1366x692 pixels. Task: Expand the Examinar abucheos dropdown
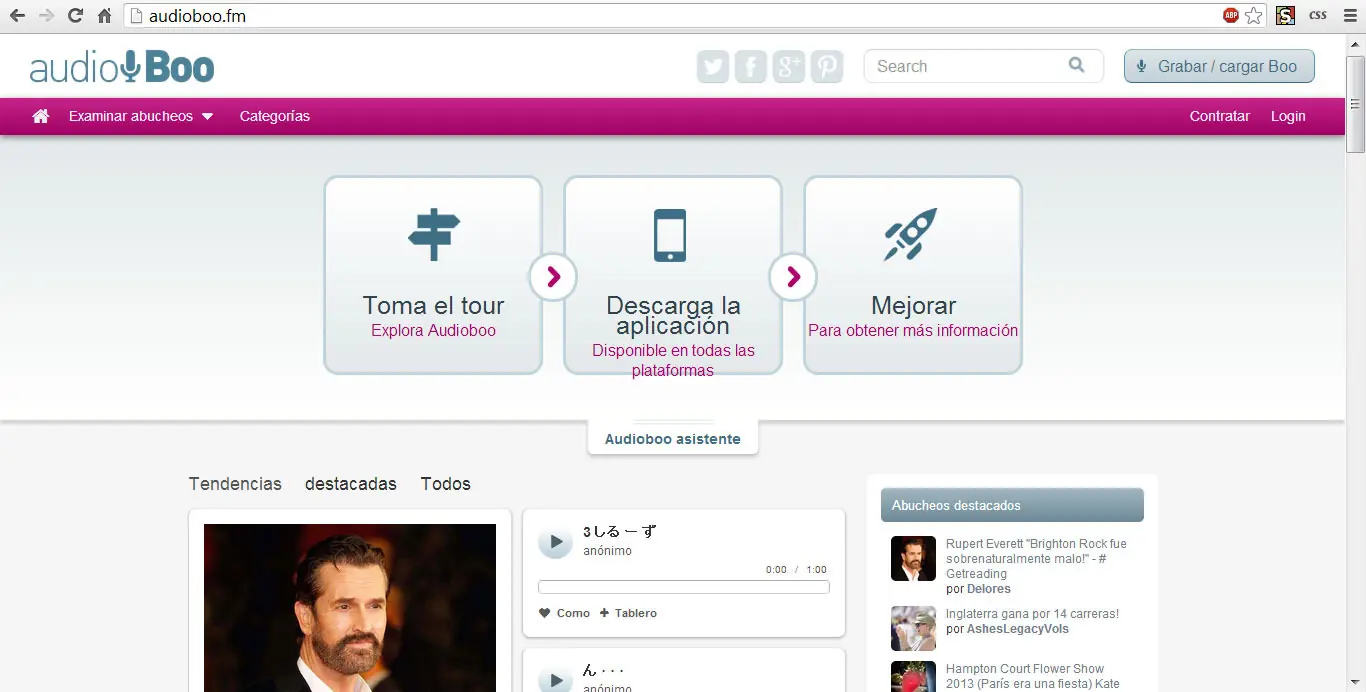(x=141, y=116)
